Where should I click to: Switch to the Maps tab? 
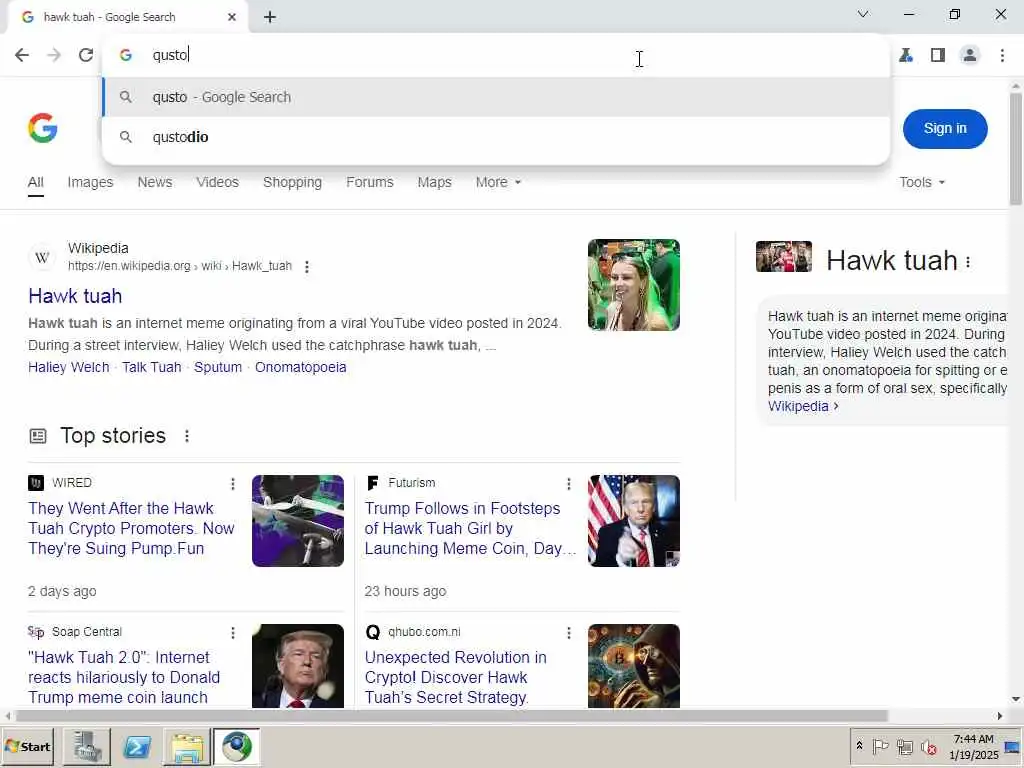434,182
